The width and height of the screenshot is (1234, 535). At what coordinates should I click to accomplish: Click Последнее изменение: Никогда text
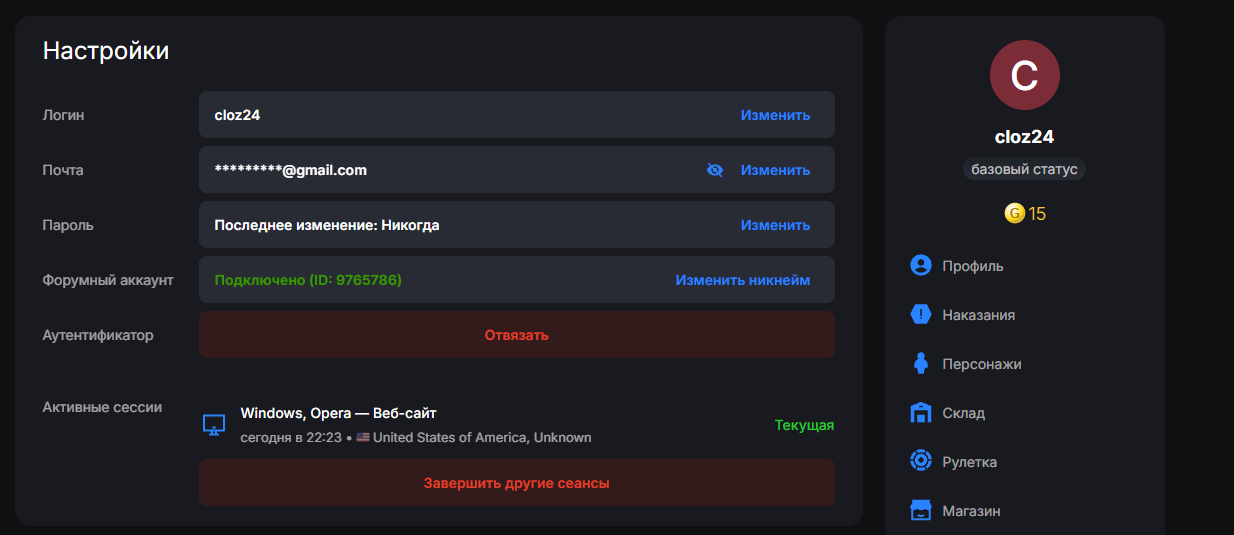click(327, 225)
